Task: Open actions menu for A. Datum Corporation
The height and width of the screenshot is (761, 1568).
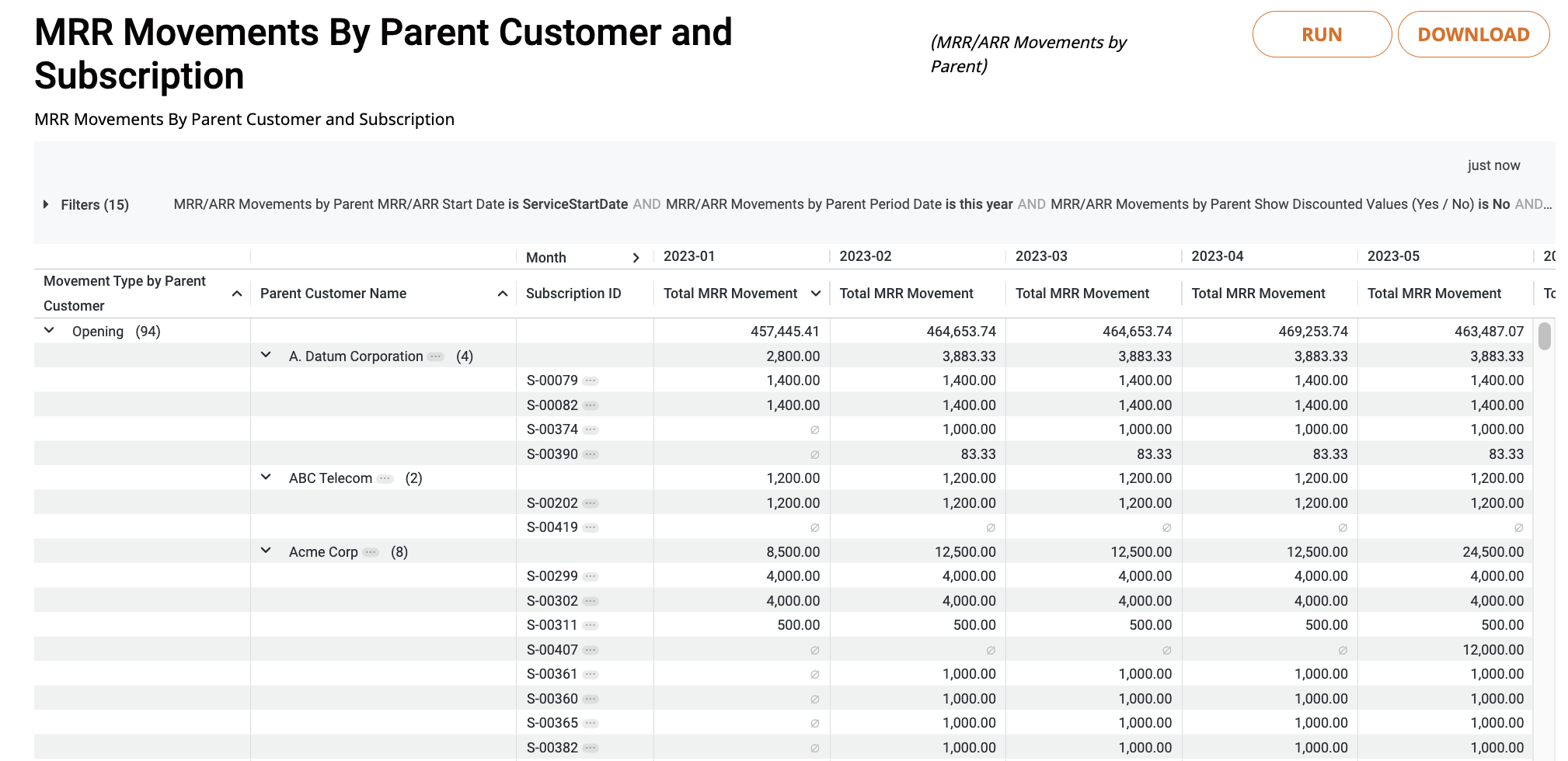Action: coord(436,356)
